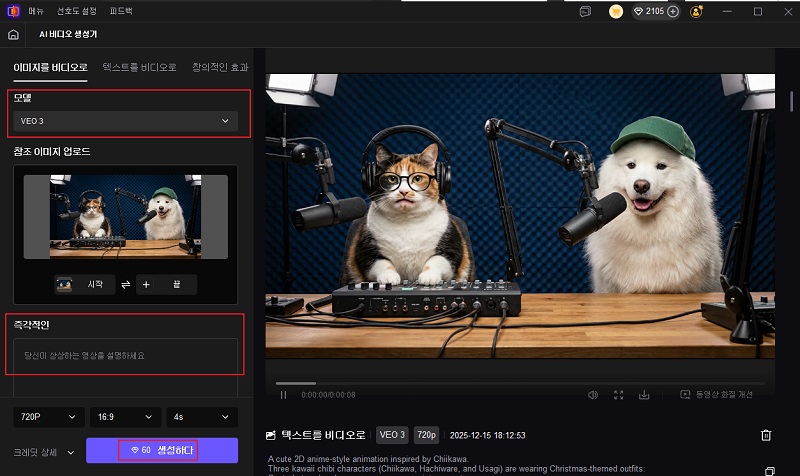Click the AI 비디오 생성기 title

(68, 34)
